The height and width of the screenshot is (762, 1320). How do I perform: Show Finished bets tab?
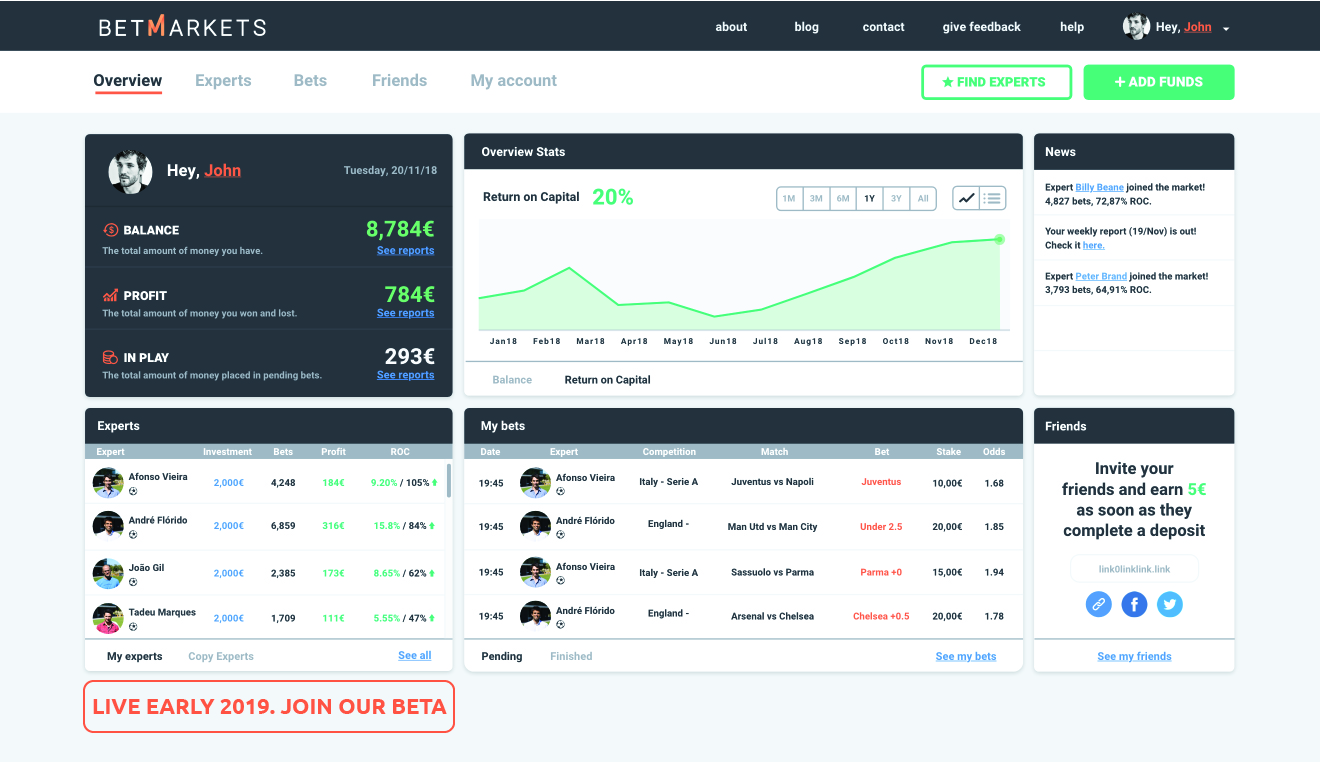pos(571,657)
